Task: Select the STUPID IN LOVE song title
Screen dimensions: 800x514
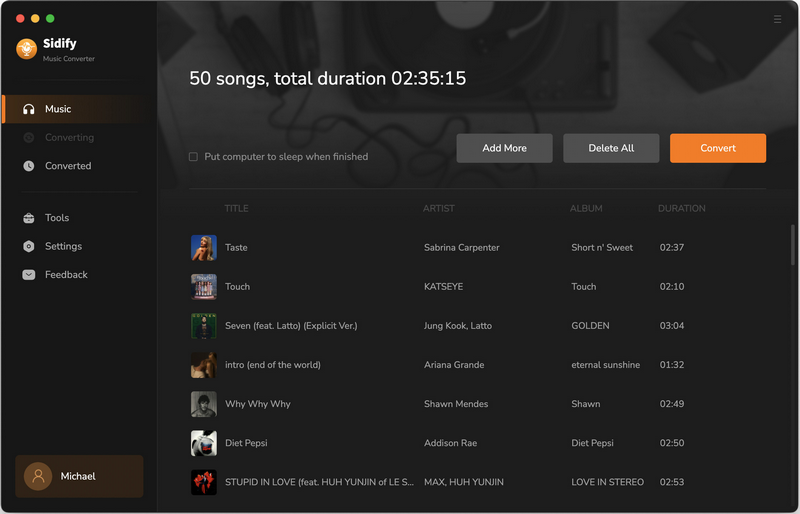Action: pos(319,482)
